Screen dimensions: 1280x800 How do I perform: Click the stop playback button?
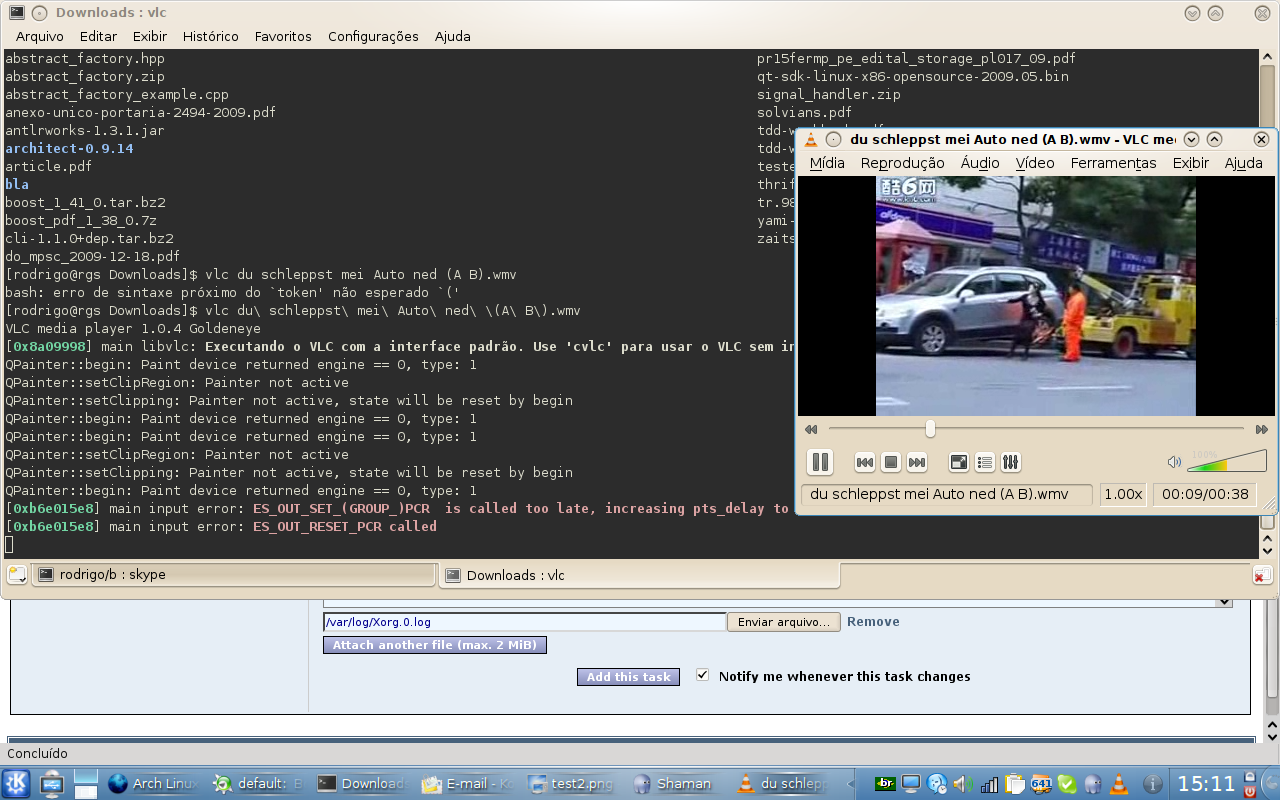pos(890,462)
